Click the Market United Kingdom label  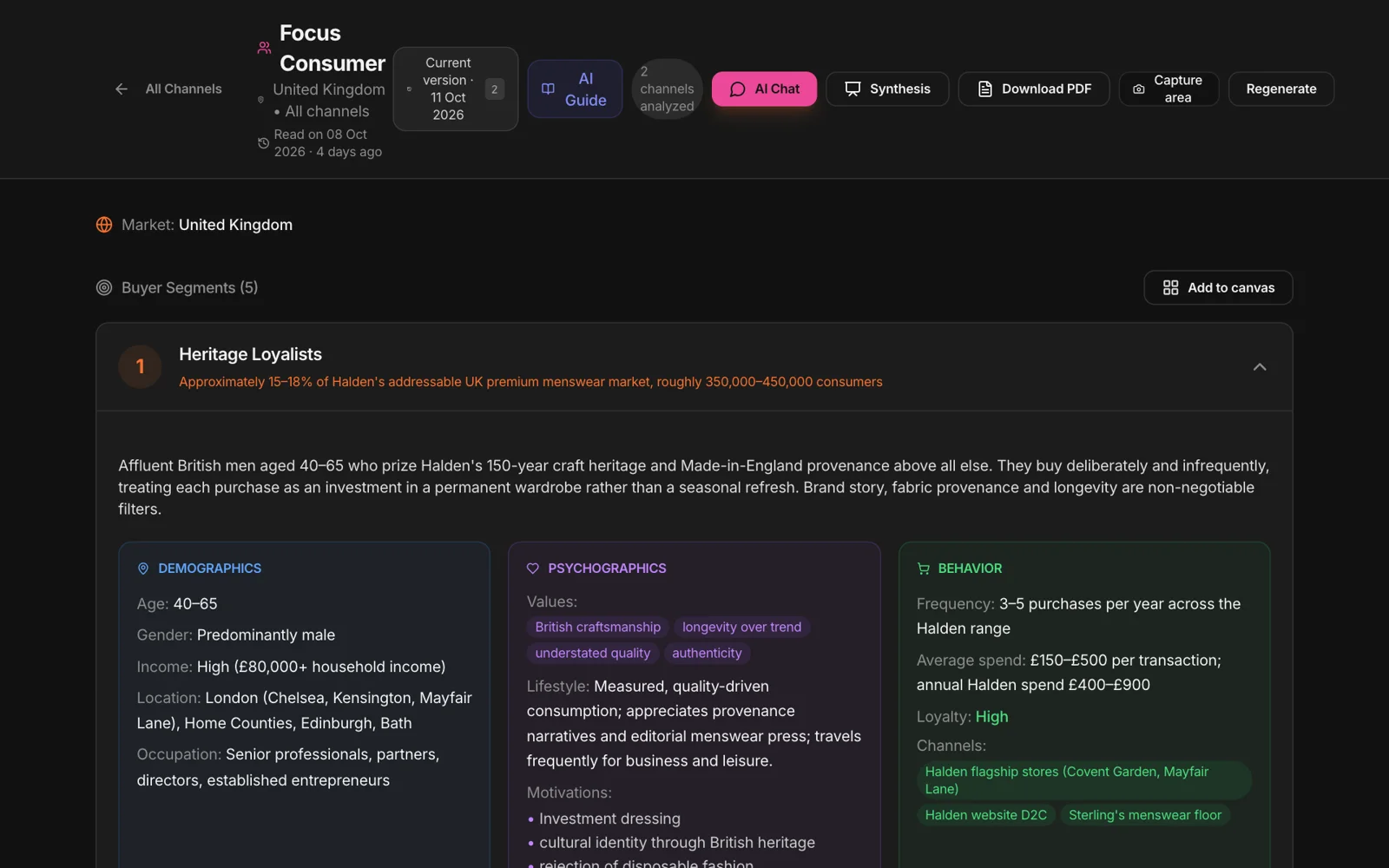(207, 225)
